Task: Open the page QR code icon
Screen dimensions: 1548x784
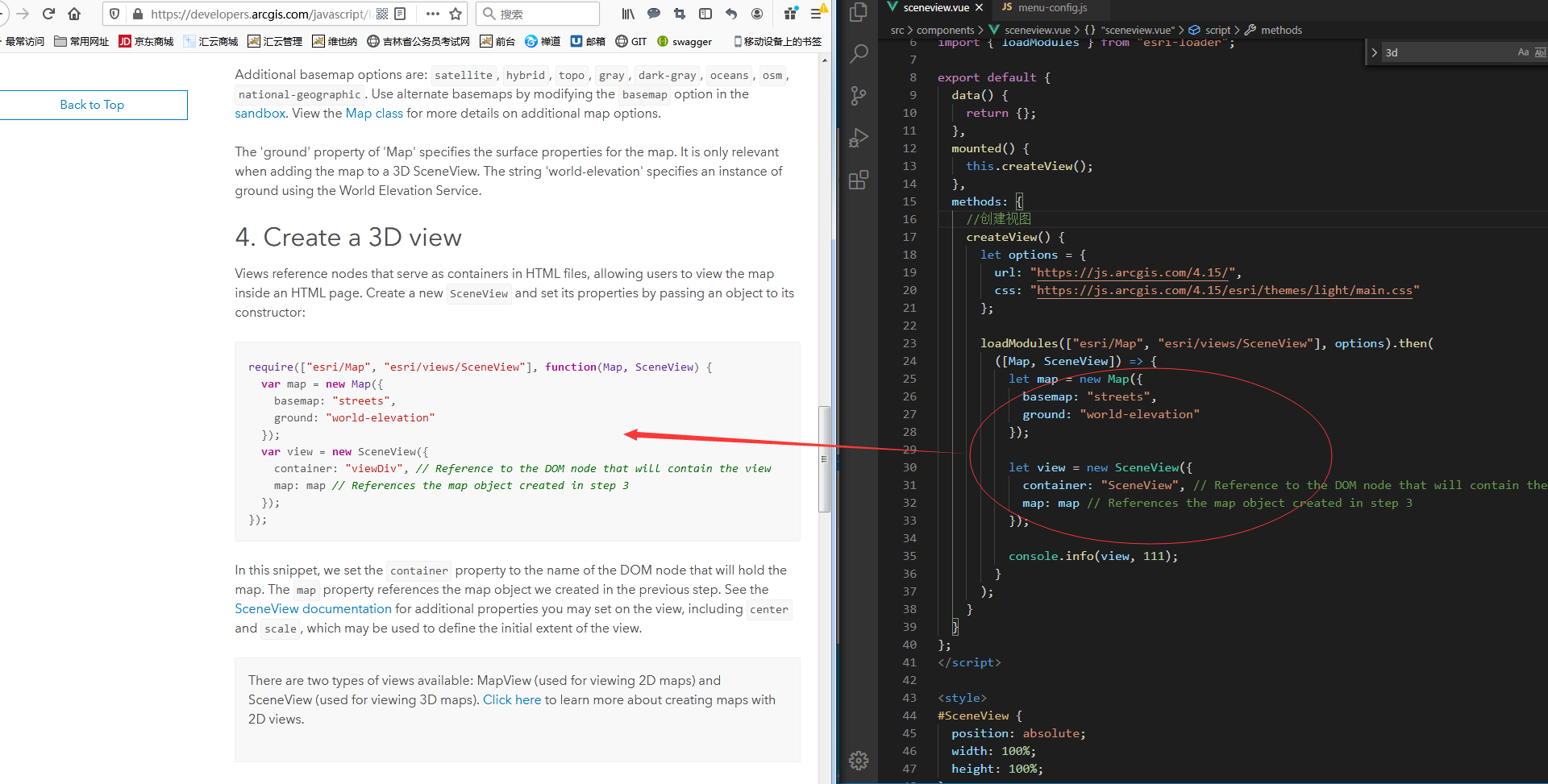Action: [x=382, y=14]
